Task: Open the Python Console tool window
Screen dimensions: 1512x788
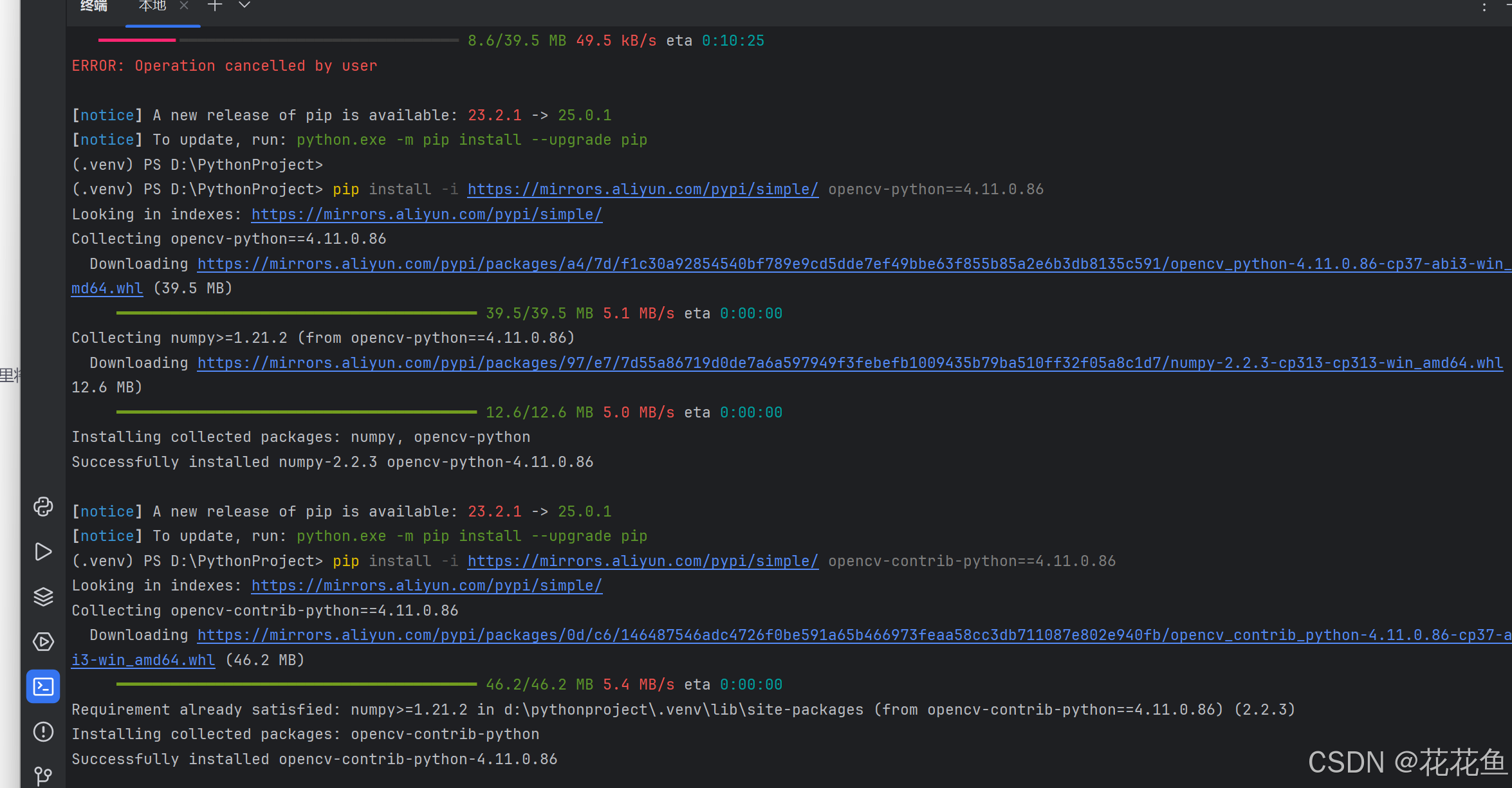Action: click(43, 507)
